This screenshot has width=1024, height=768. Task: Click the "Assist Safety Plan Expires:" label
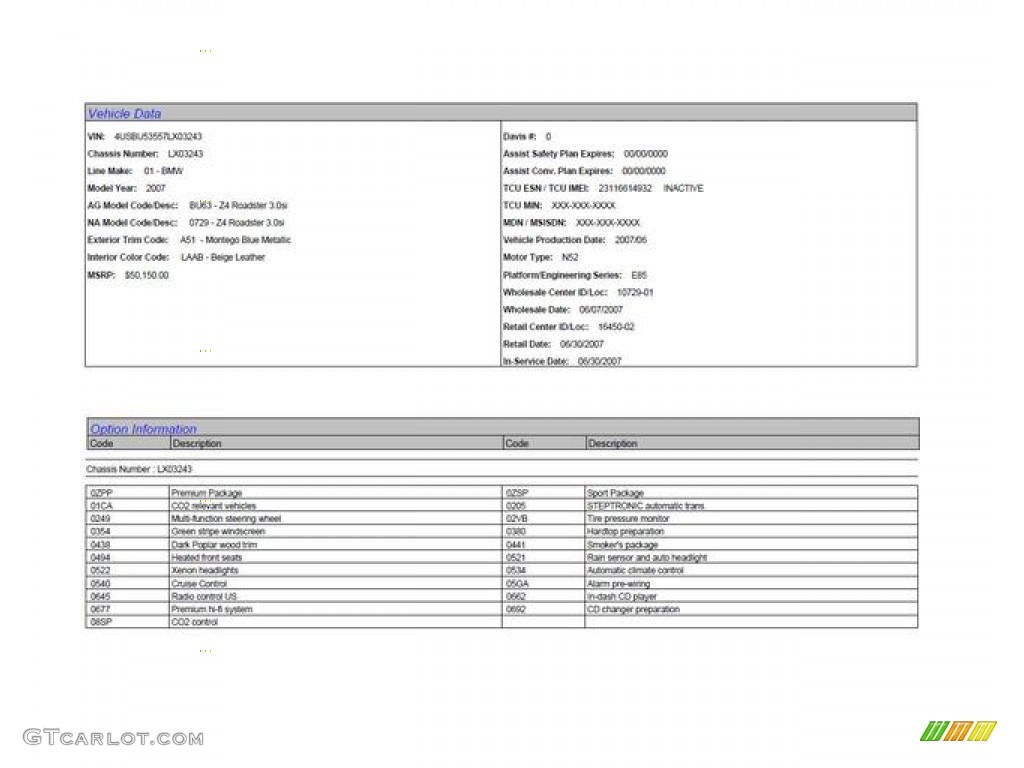point(558,154)
